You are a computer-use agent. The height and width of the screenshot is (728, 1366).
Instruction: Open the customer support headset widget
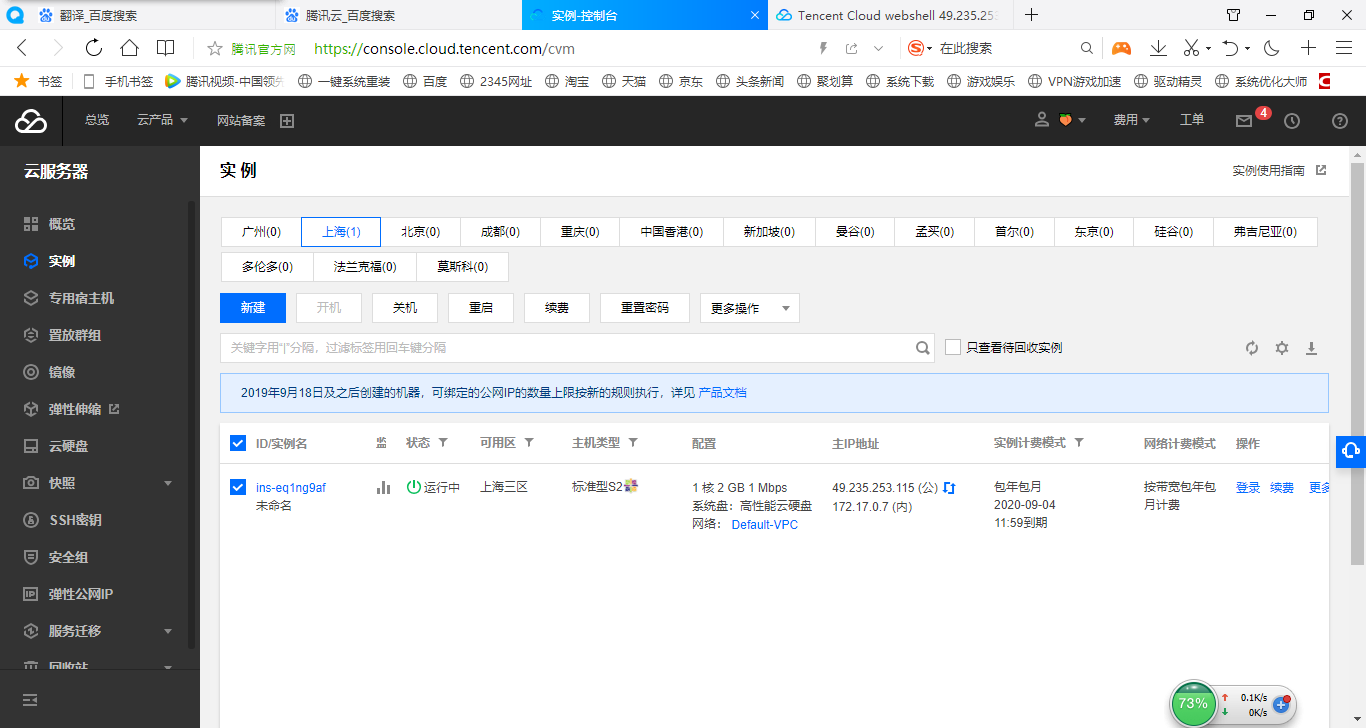[x=1351, y=451]
